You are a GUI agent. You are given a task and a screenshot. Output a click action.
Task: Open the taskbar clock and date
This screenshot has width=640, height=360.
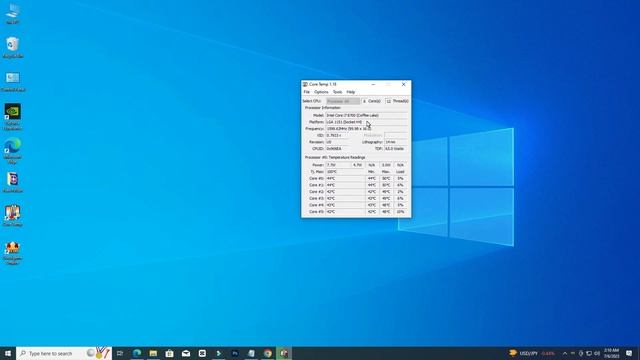pos(611,353)
